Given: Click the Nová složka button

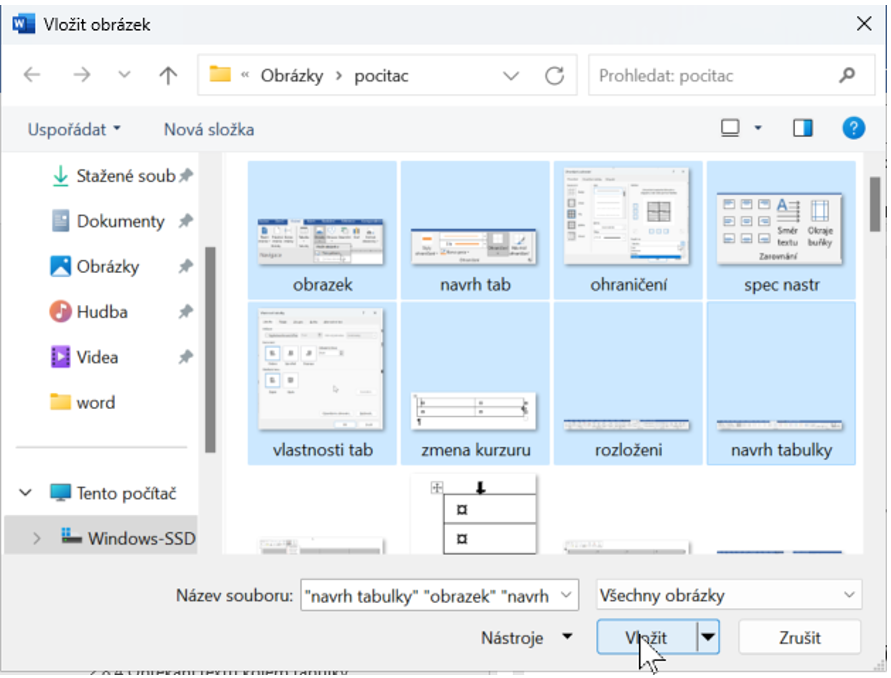Looking at the screenshot, I should pos(209,129).
